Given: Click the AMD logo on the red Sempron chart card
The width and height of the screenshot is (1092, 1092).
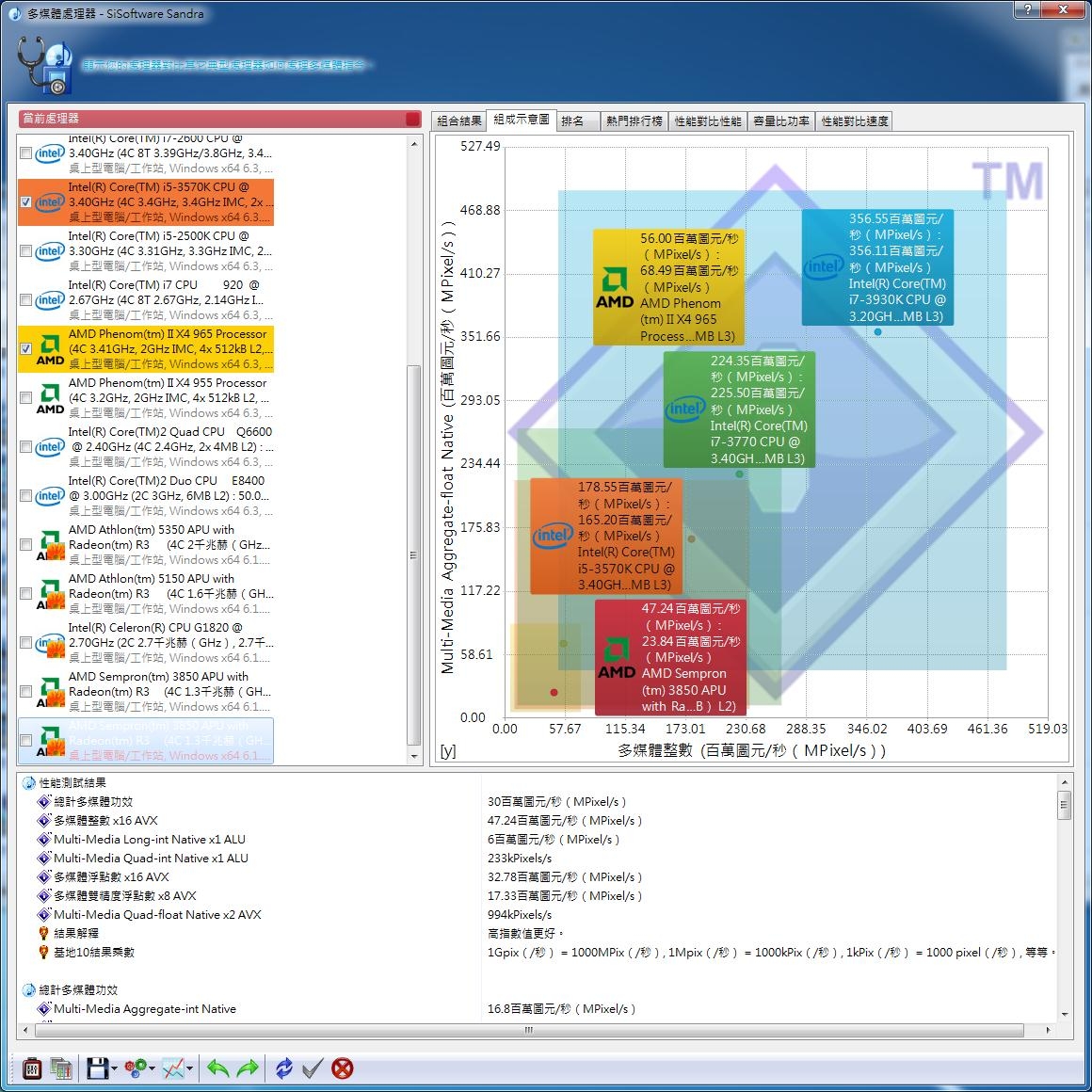Looking at the screenshot, I should pyautogui.click(x=617, y=657).
